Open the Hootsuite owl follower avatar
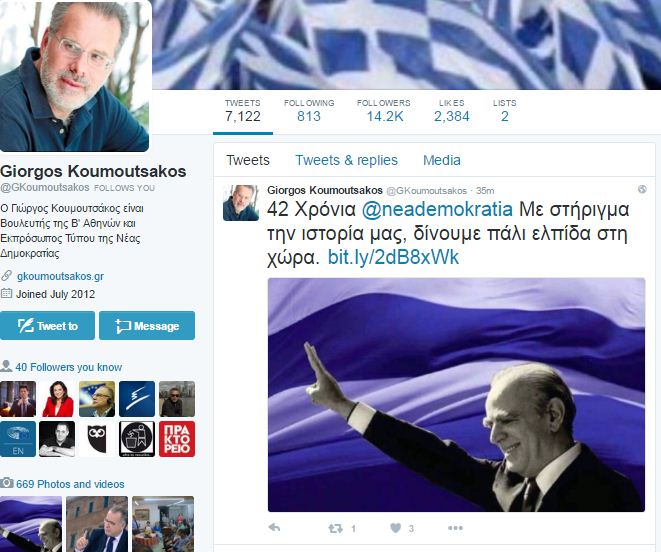 (97, 439)
